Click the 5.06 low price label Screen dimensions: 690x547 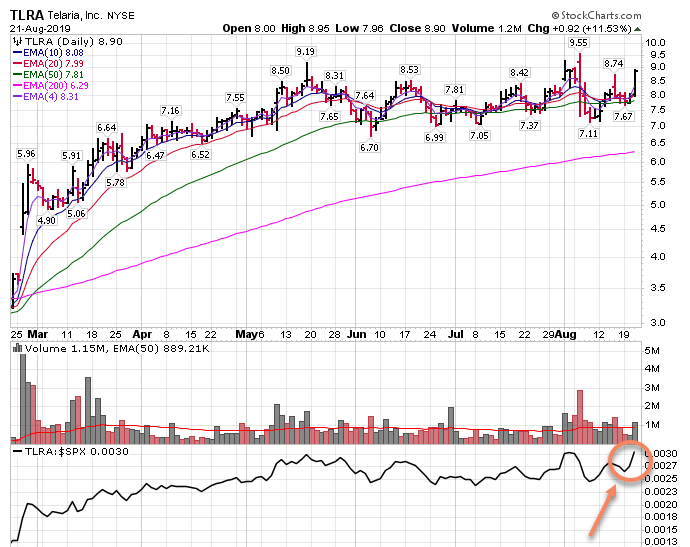[76, 213]
